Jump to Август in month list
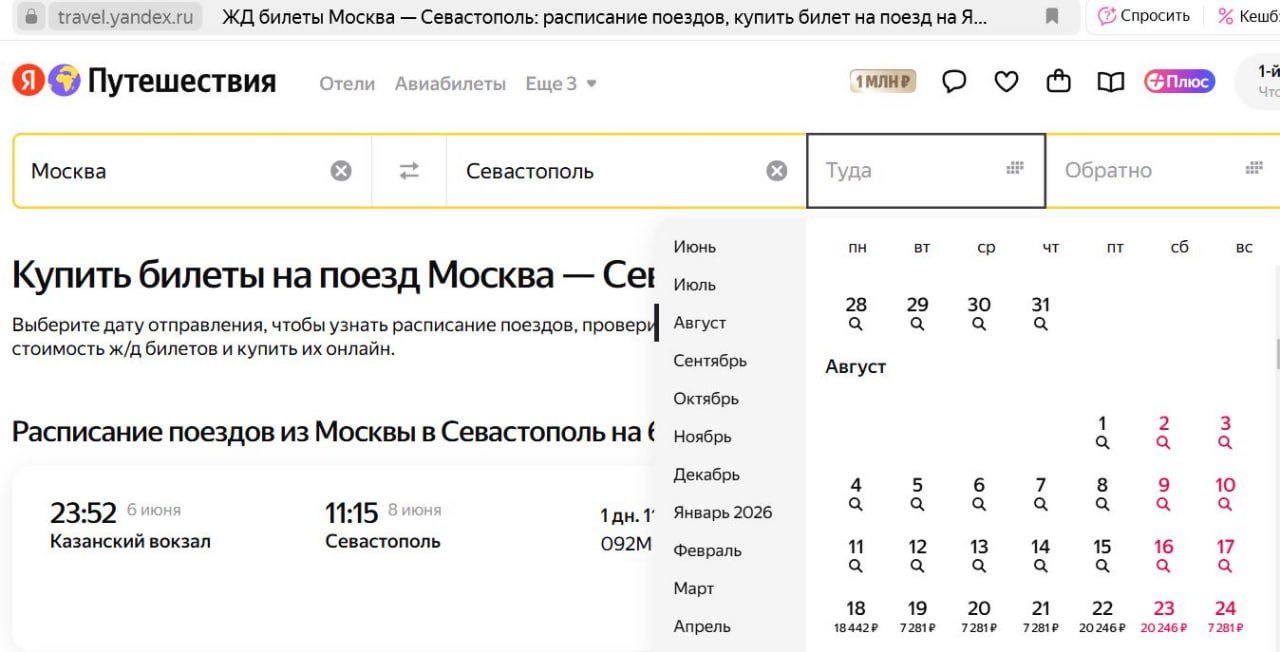Image resolution: width=1280 pixels, height=652 pixels. click(700, 323)
